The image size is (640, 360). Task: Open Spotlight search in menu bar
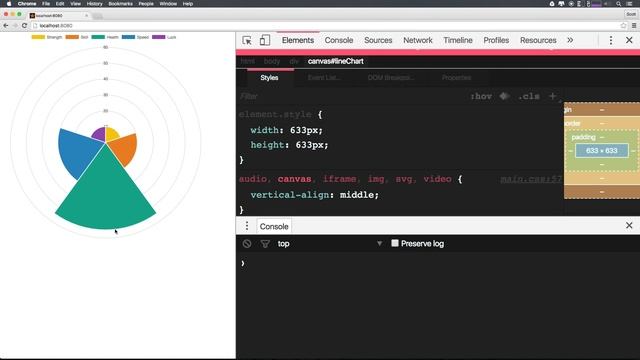[618, 4]
